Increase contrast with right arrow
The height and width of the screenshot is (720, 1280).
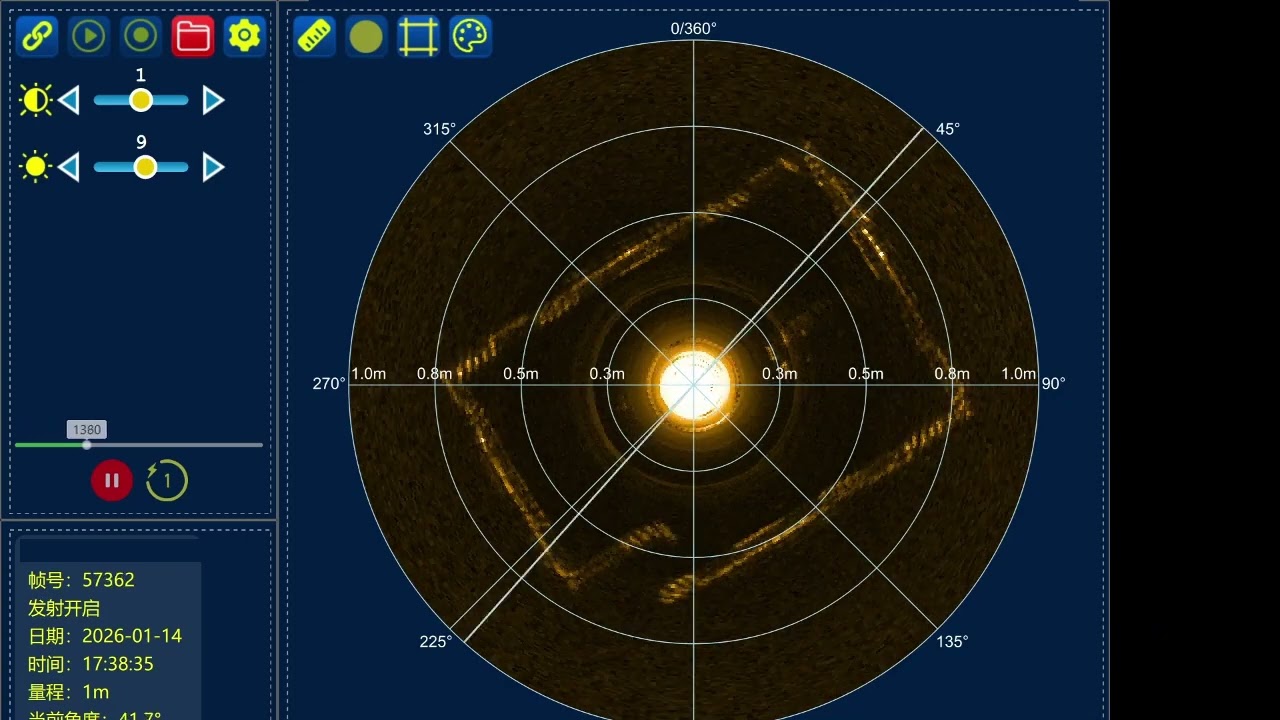coord(213,100)
